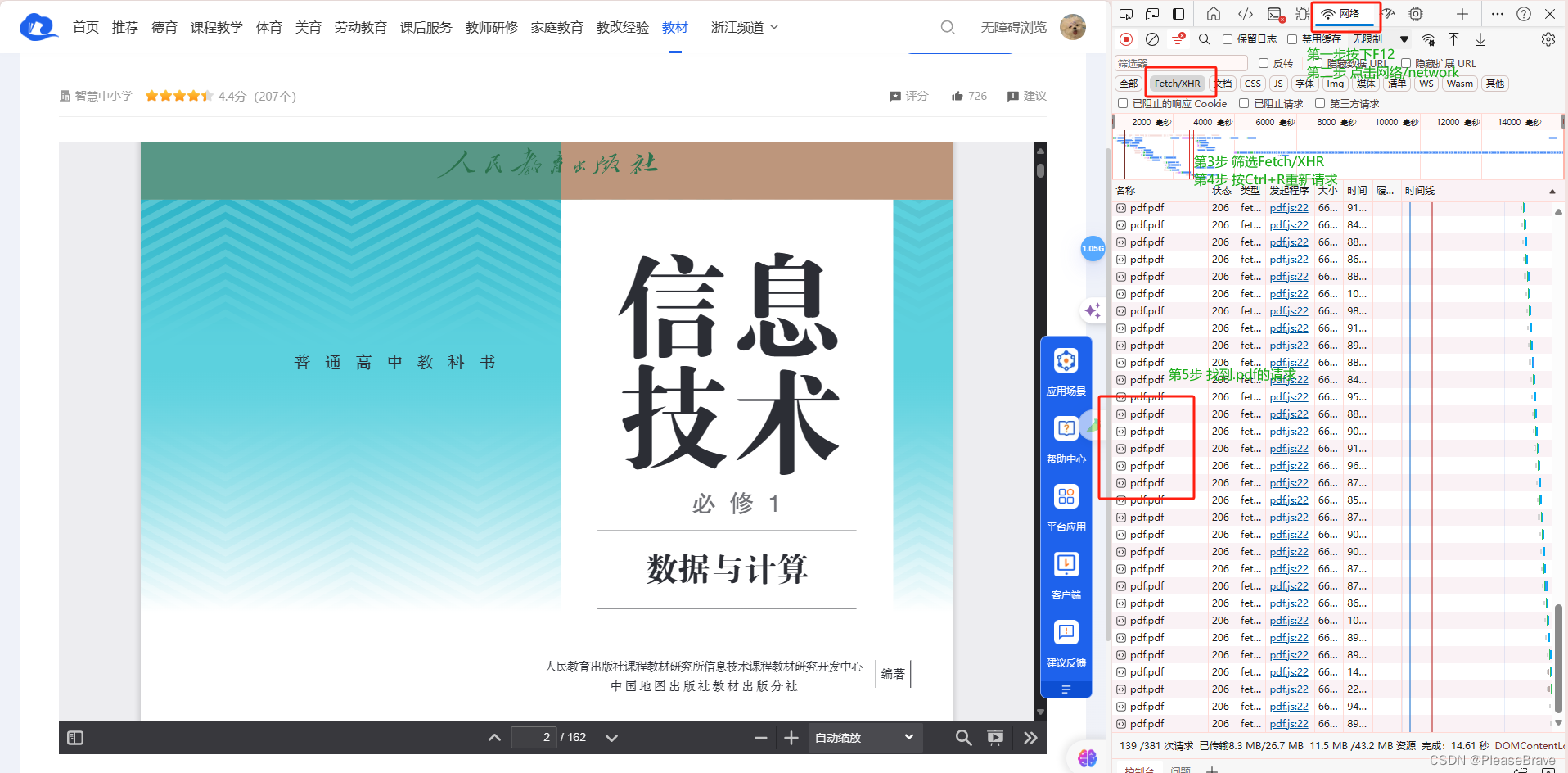
Task: Check the 反转 filter checkbox
Action: click(1264, 63)
